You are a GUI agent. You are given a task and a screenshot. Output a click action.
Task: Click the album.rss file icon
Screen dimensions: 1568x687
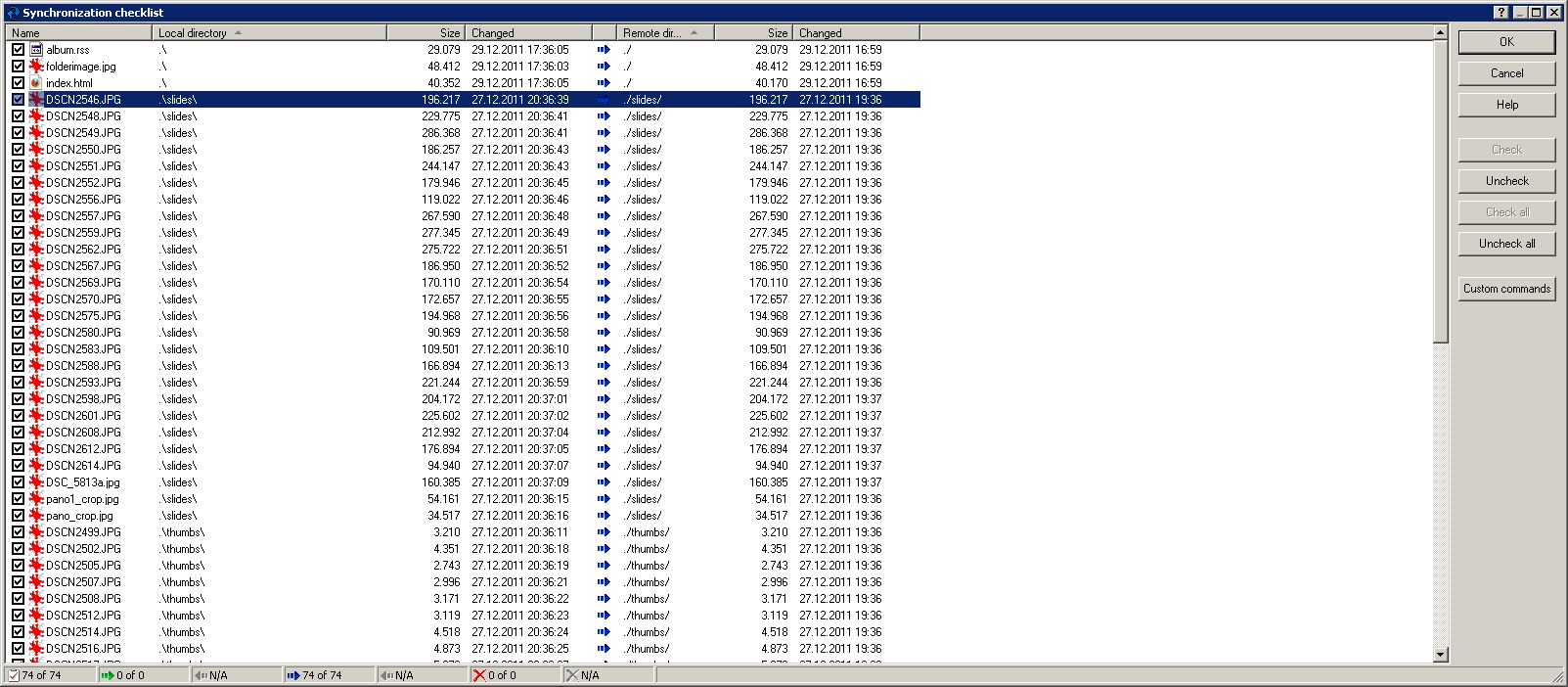pyautogui.click(x=36, y=50)
